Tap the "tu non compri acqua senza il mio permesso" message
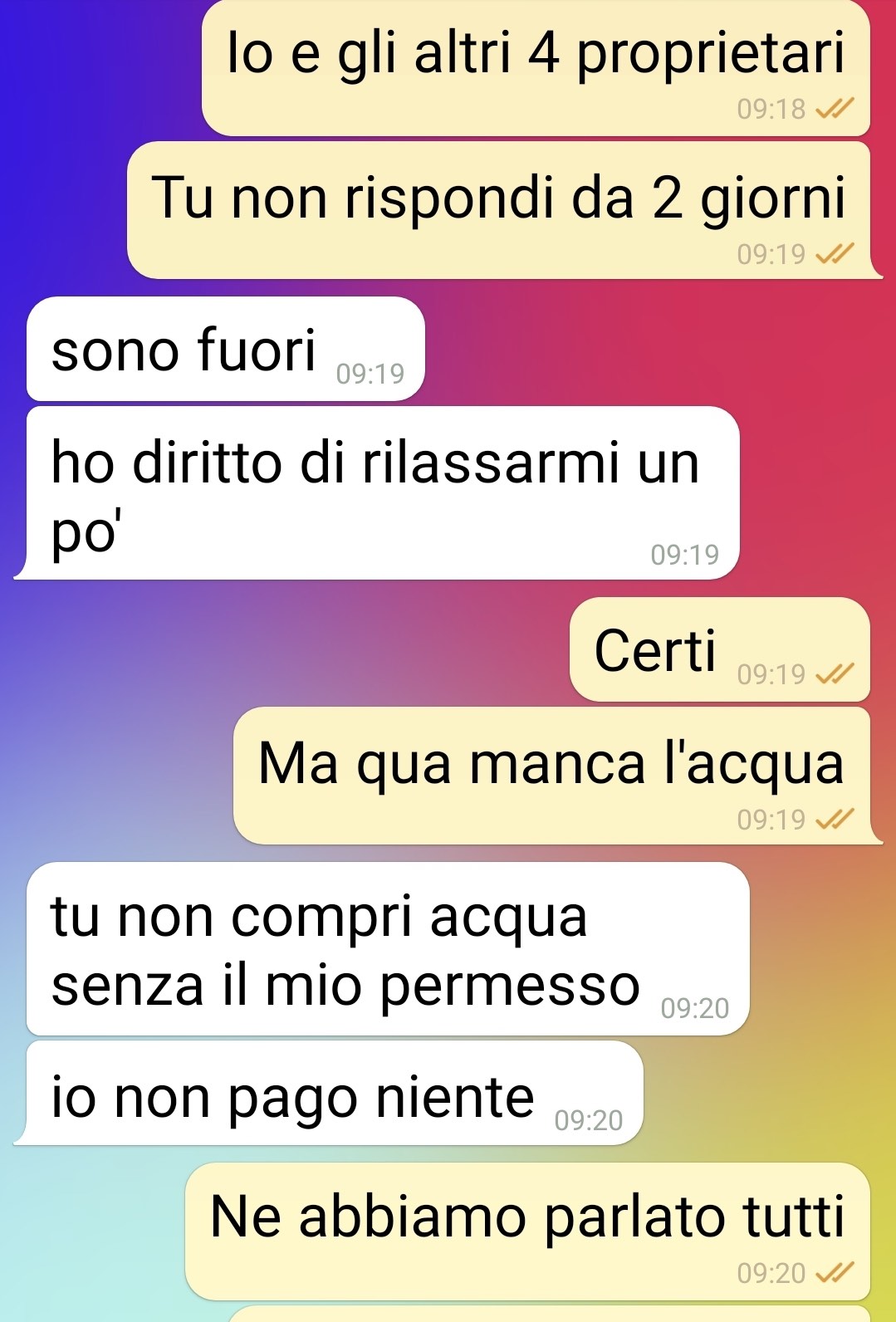The image size is (896, 1322). (x=388, y=949)
